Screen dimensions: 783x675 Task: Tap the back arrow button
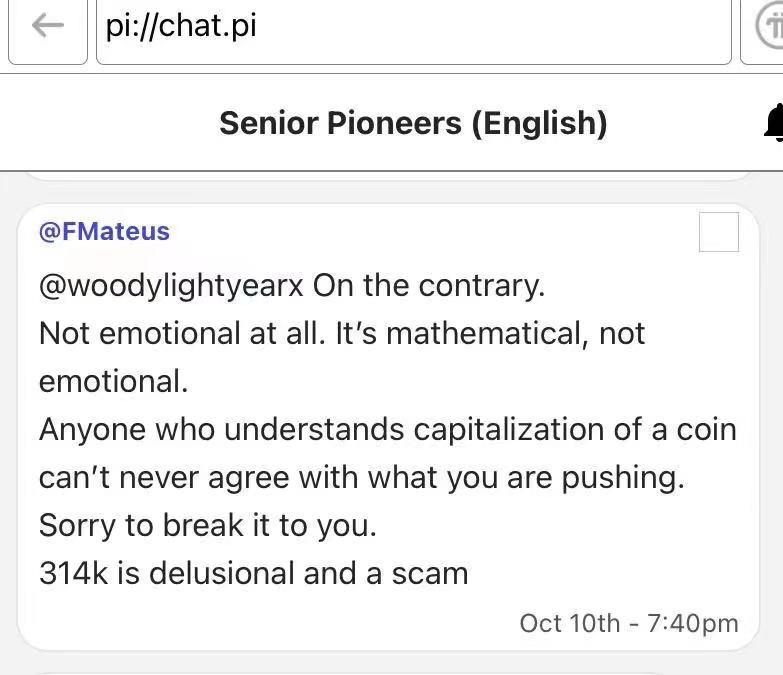(x=47, y=28)
